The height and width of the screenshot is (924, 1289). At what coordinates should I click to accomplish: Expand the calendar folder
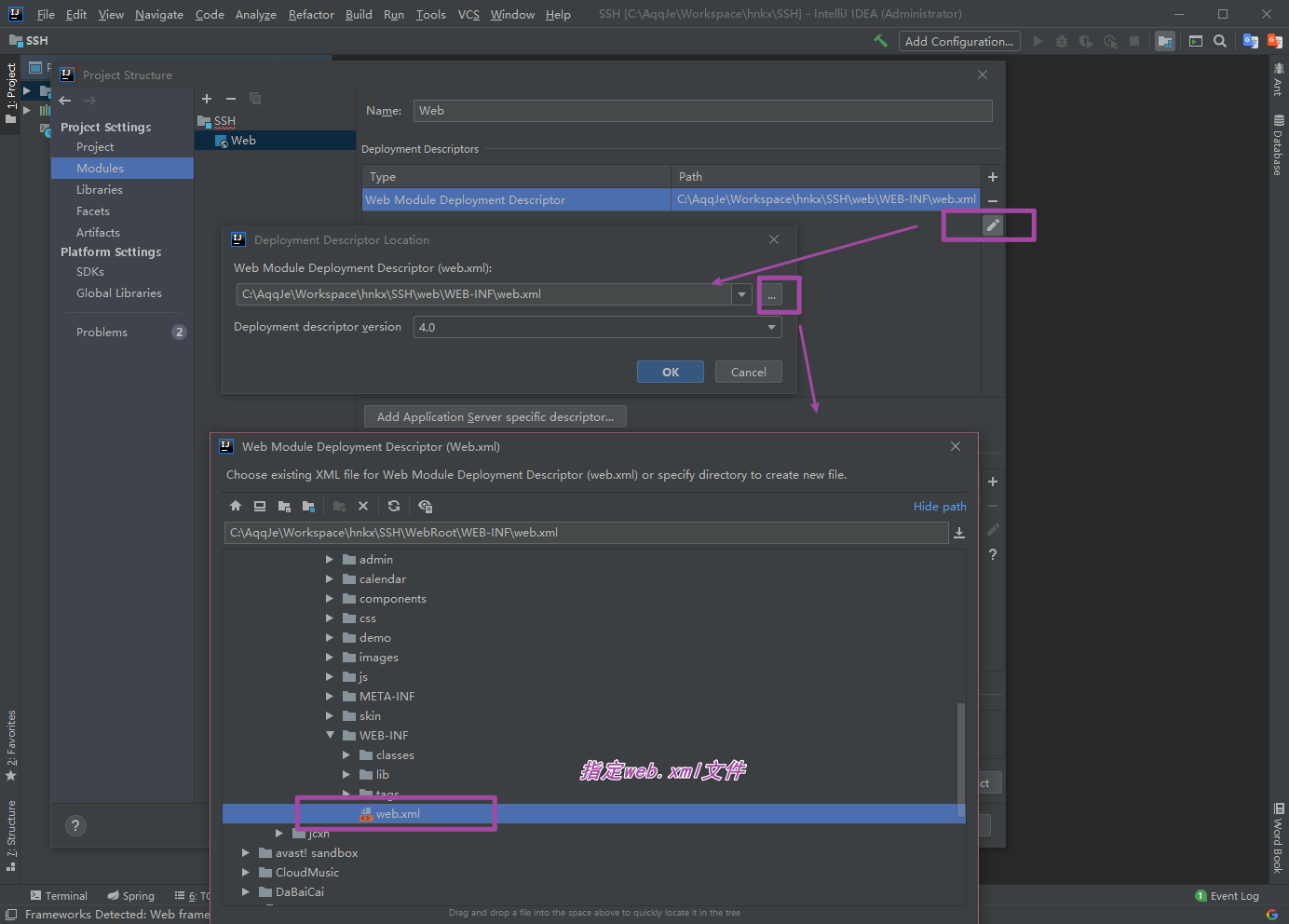click(330, 579)
